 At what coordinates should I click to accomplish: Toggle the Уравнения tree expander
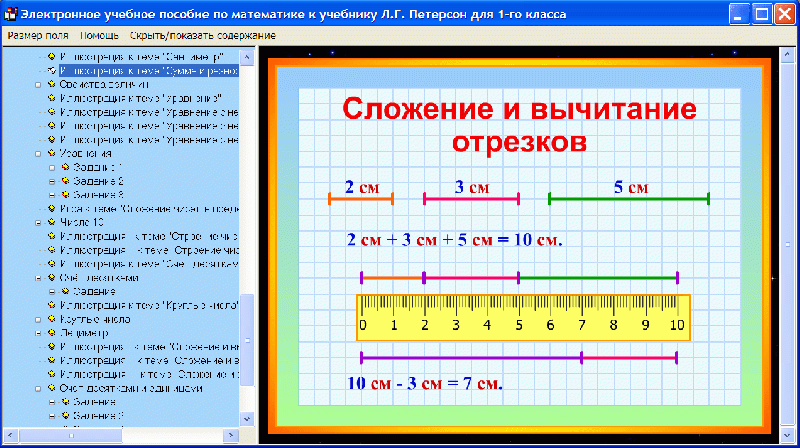click(x=38, y=154)
